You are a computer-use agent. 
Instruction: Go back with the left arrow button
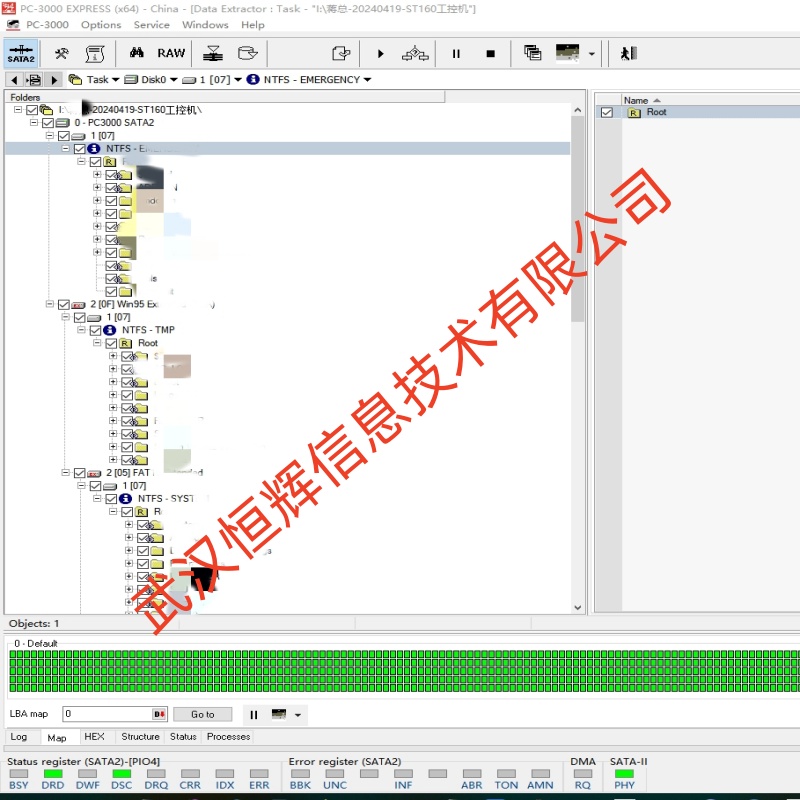pos(14,80)
